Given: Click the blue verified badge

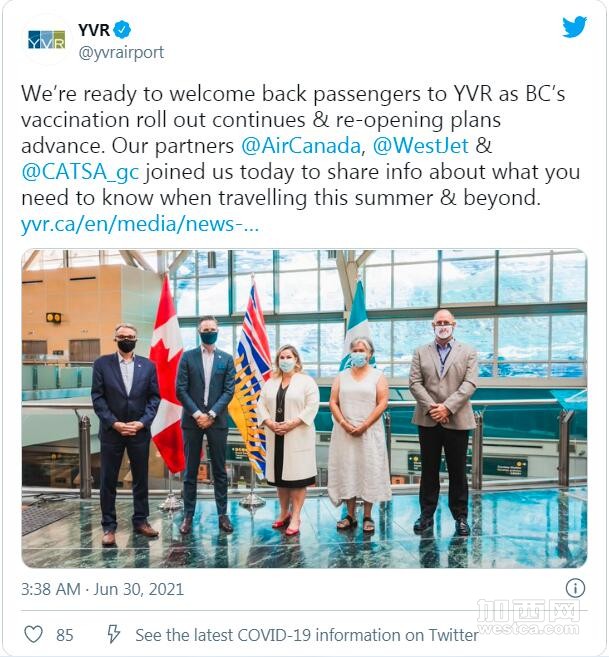Looking at the screenshot, I should (x=123, y=30).
